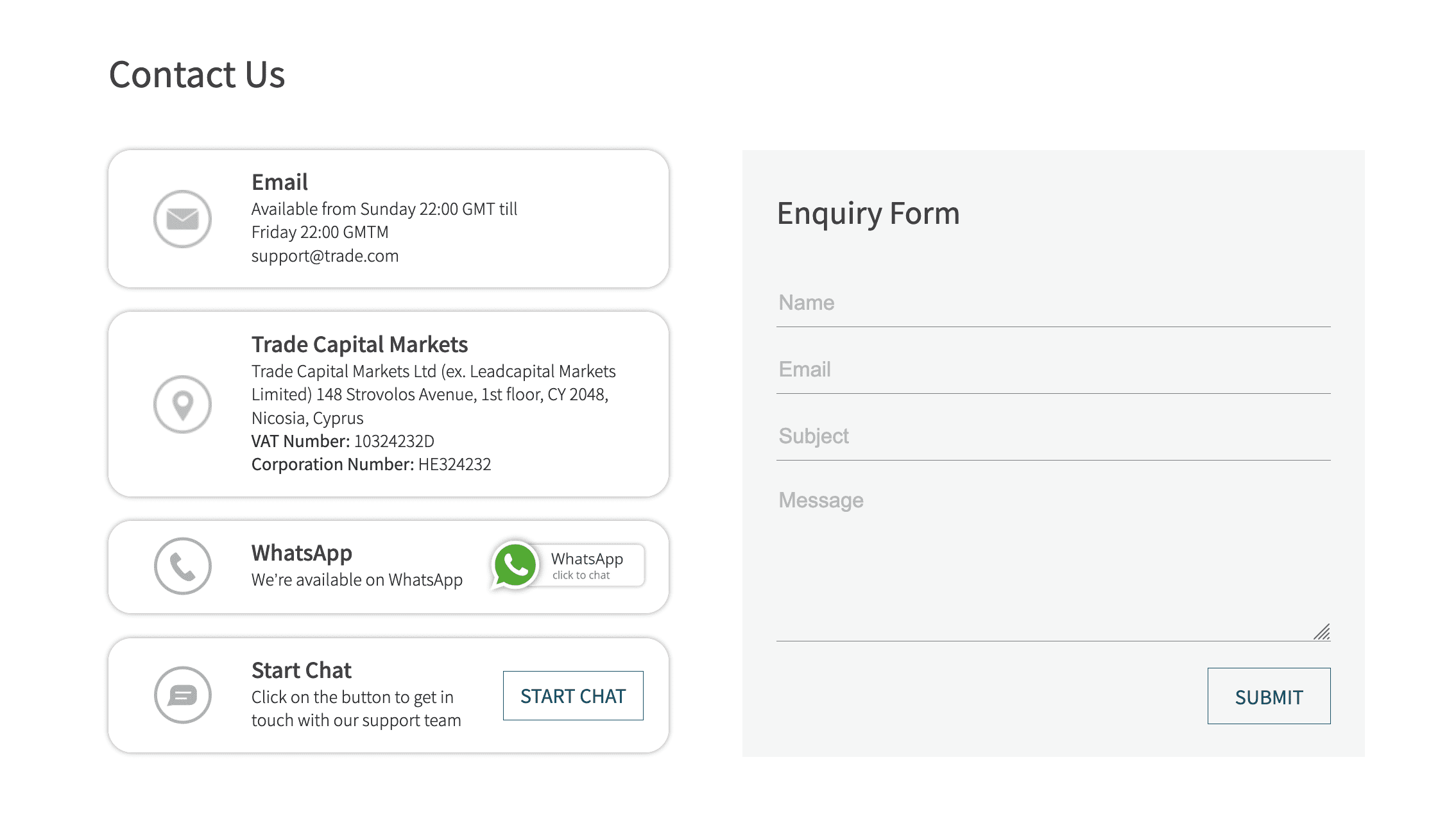Click the Contact Us page heading
This screenshot has height=814, width=1456.
pyautogui.click(x=196, y=74)
